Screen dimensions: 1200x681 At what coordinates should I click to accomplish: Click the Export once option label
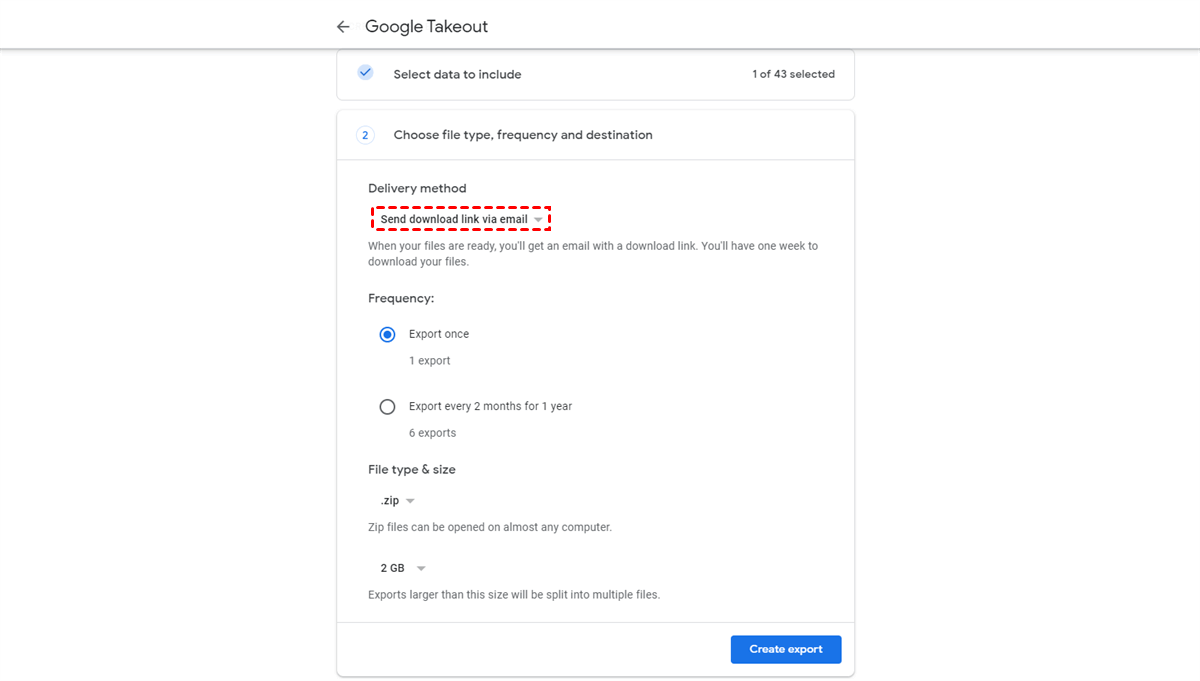439,333
